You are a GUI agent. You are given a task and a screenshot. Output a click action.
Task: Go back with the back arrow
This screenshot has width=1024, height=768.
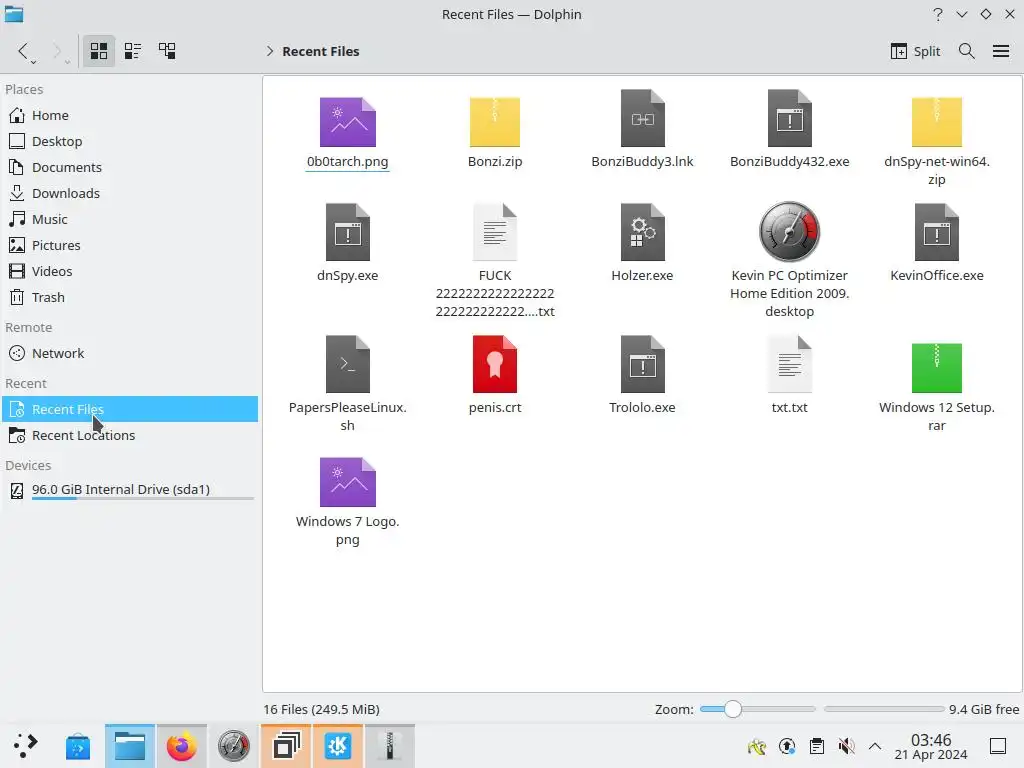tap(23, 51)
